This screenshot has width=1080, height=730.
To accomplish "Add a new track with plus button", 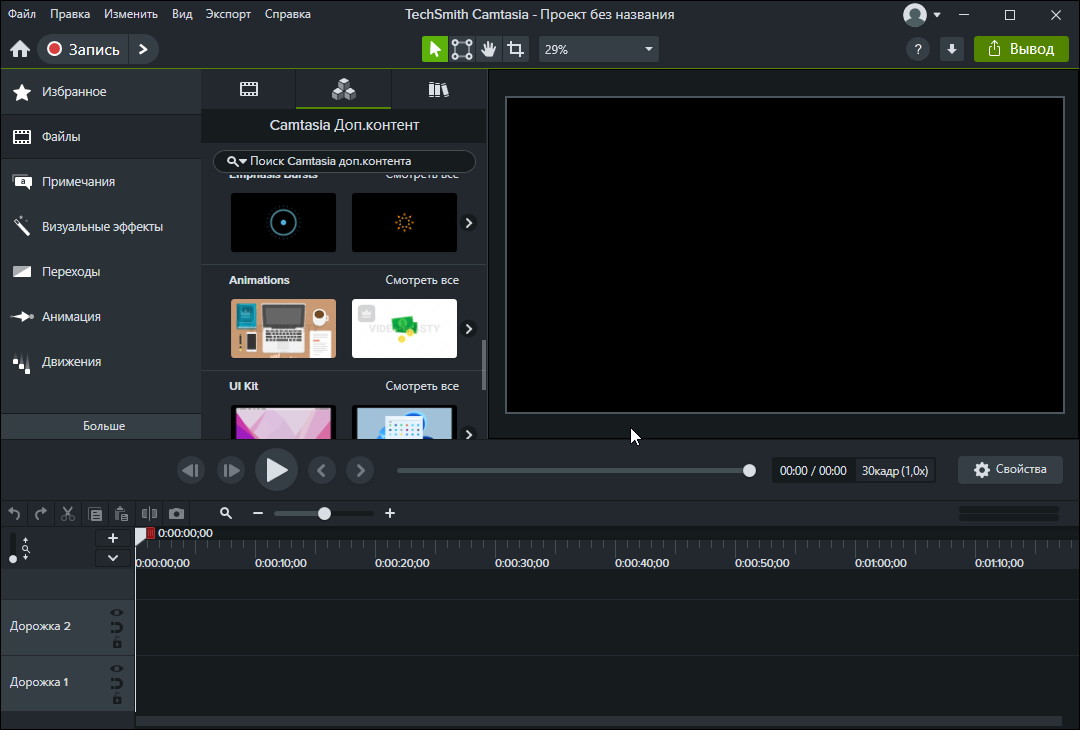I will [x=113, y=538].
